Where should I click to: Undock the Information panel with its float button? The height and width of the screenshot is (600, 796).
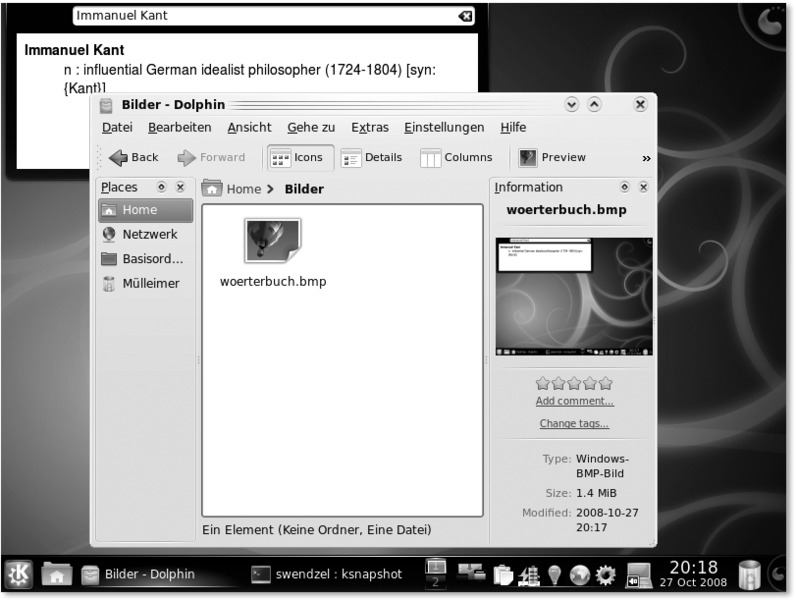[625, 188]
